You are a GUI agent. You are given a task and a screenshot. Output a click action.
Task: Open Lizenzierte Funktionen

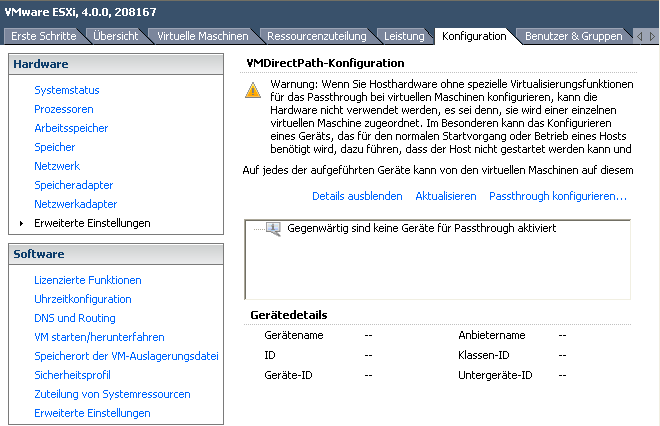(88, 280)
